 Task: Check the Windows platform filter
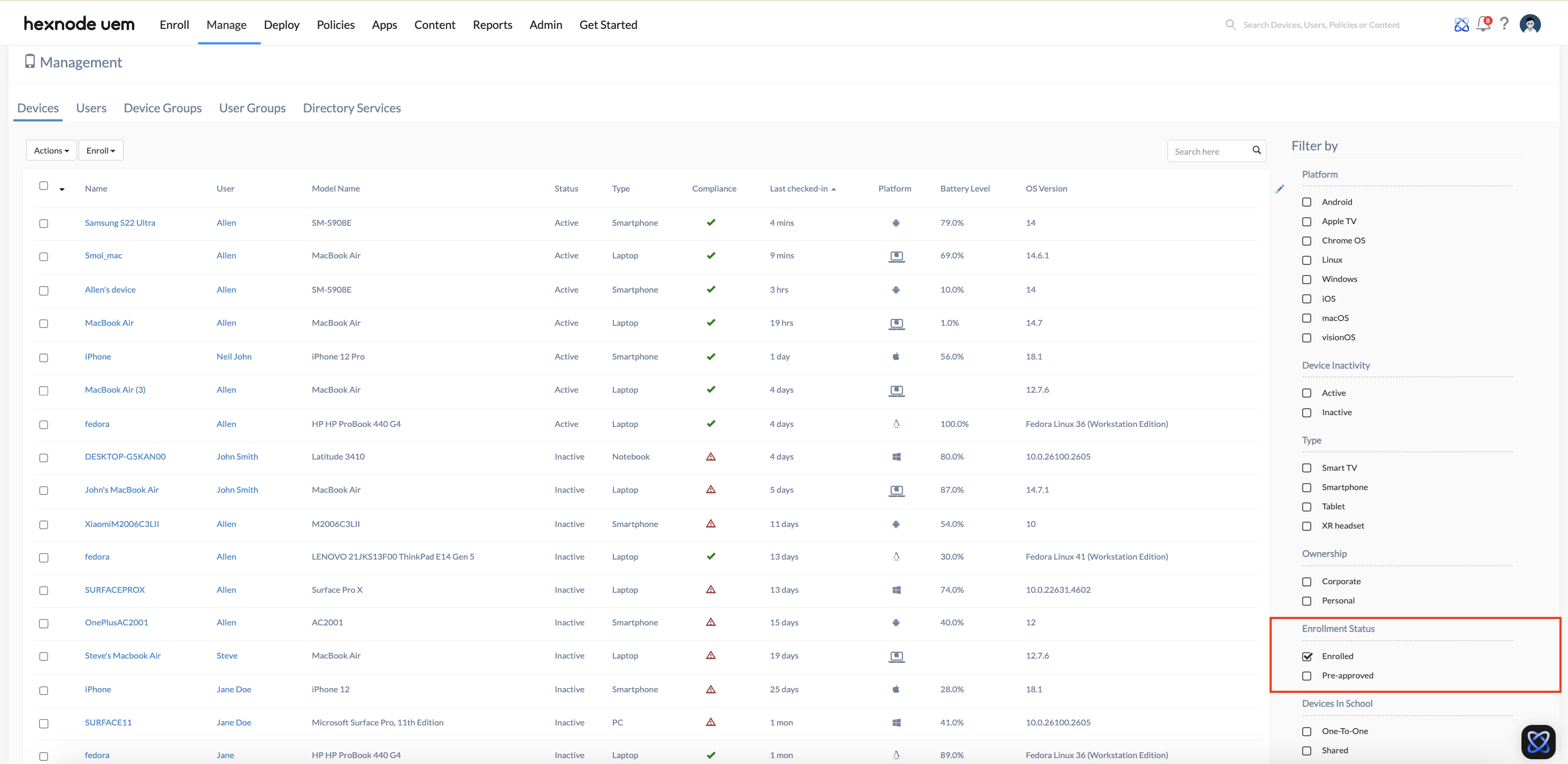tap(1306, 279)
